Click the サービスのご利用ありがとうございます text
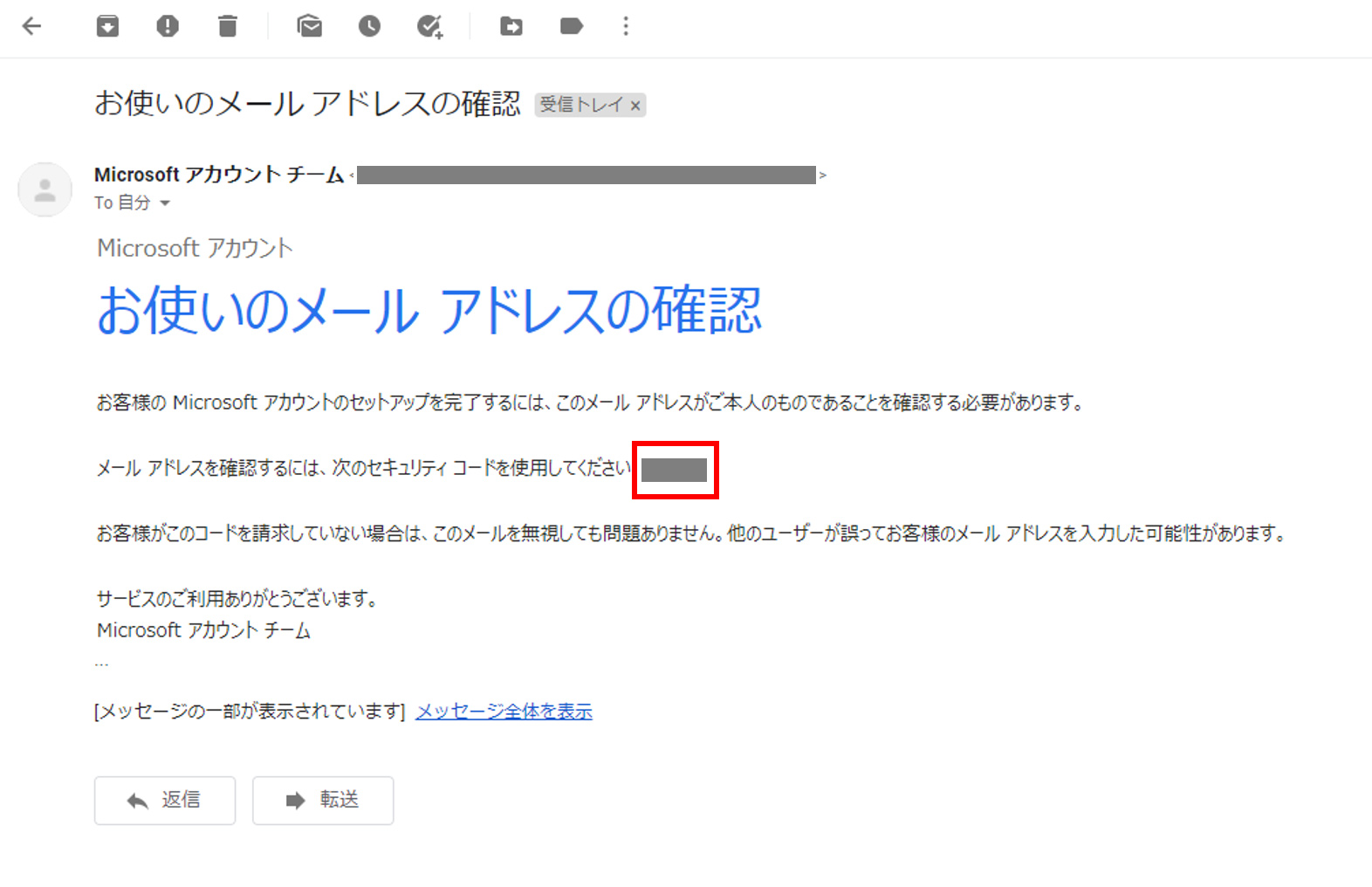Image resolution: width=1372 pixels, height=887 pixels. [x=237, y=599]
